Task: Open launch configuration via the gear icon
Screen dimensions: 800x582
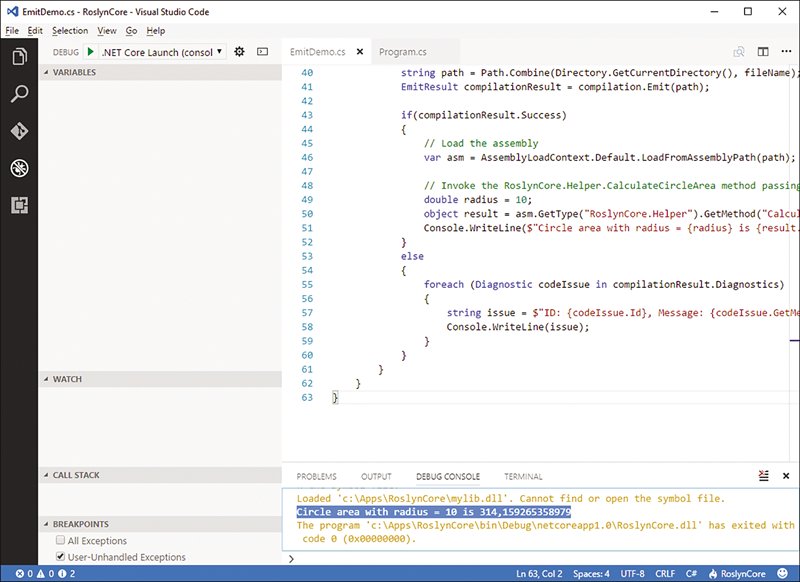Action: coord(238,51)
